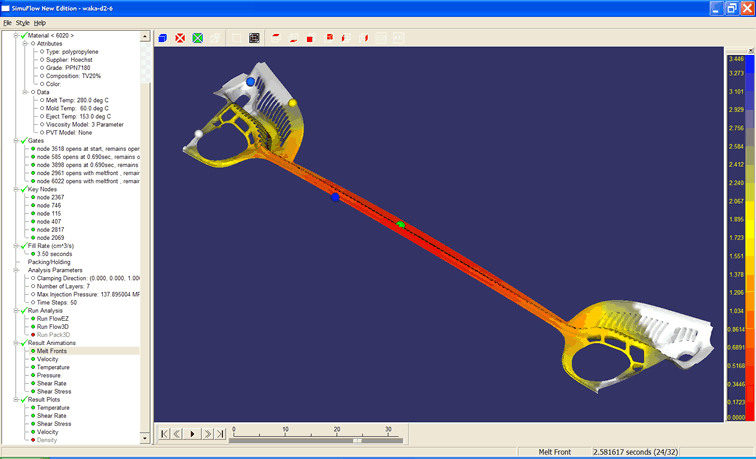
Task: Click the black bounding frame toolbar icon
Action: pos(254,38)
